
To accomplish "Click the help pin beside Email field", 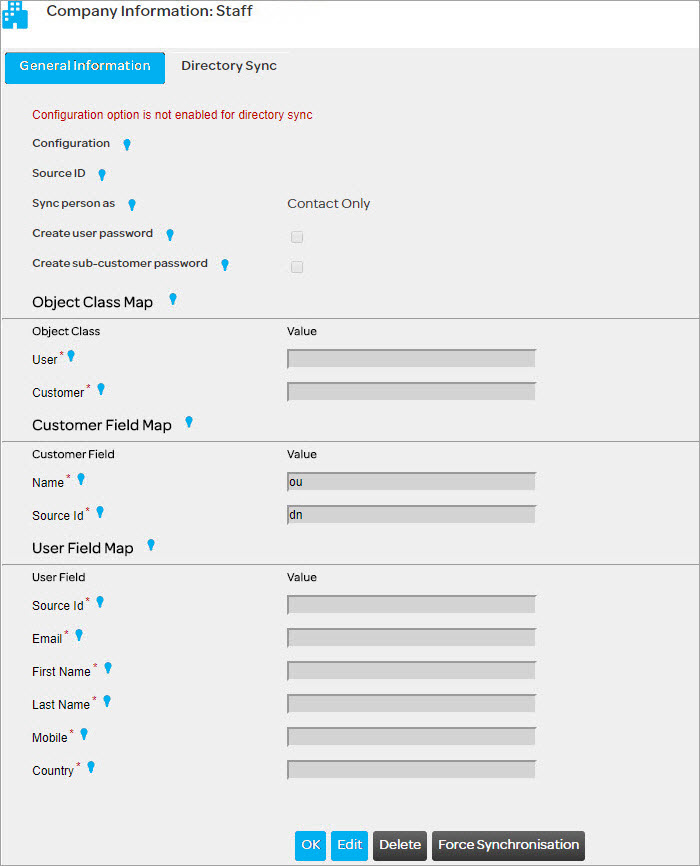I will [x=79, y=635].
